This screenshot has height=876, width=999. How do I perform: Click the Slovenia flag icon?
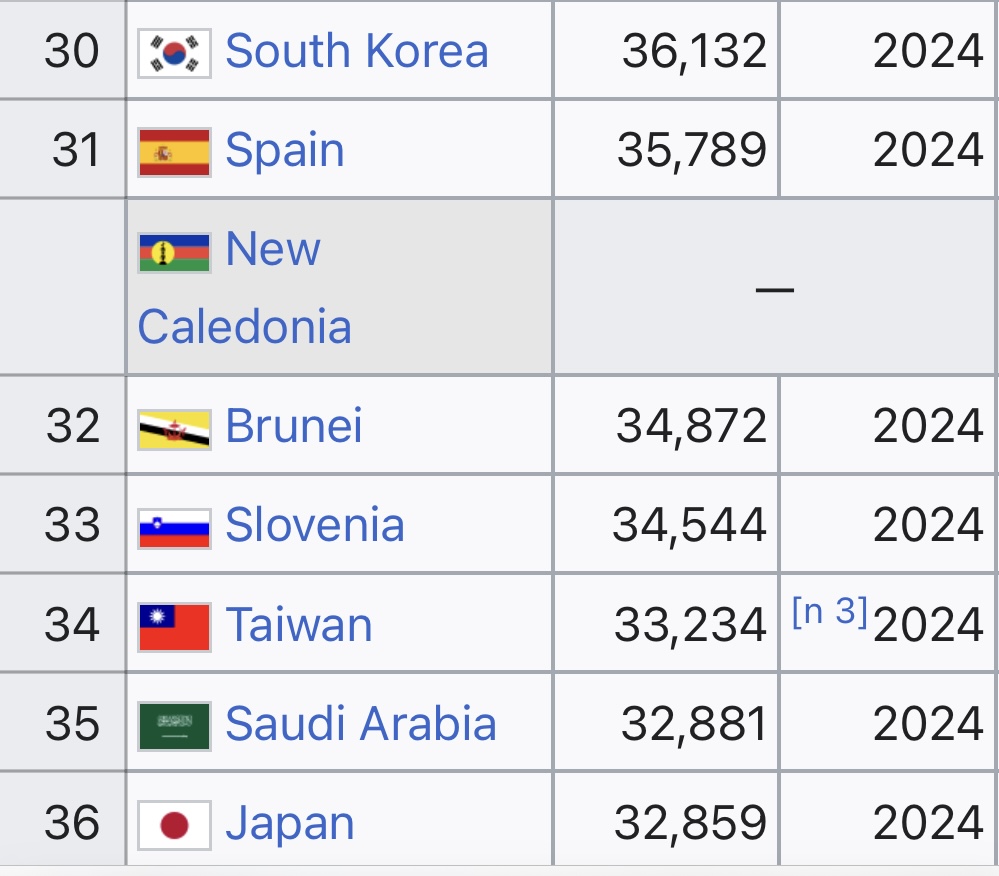pyautogui.click(x=174, y=526)
